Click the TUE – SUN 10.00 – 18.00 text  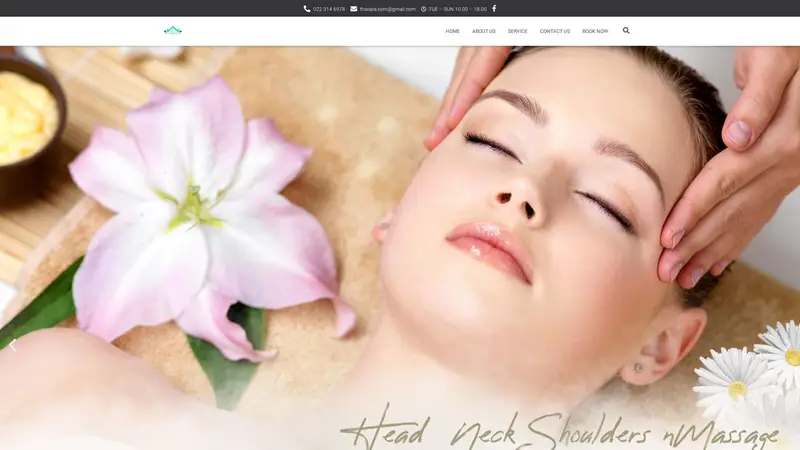coord(457,9)
